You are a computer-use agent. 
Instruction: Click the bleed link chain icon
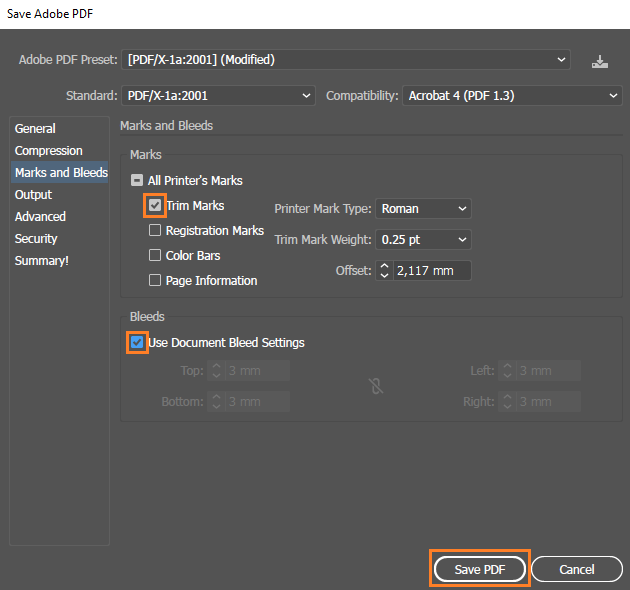tap(376, 386)
